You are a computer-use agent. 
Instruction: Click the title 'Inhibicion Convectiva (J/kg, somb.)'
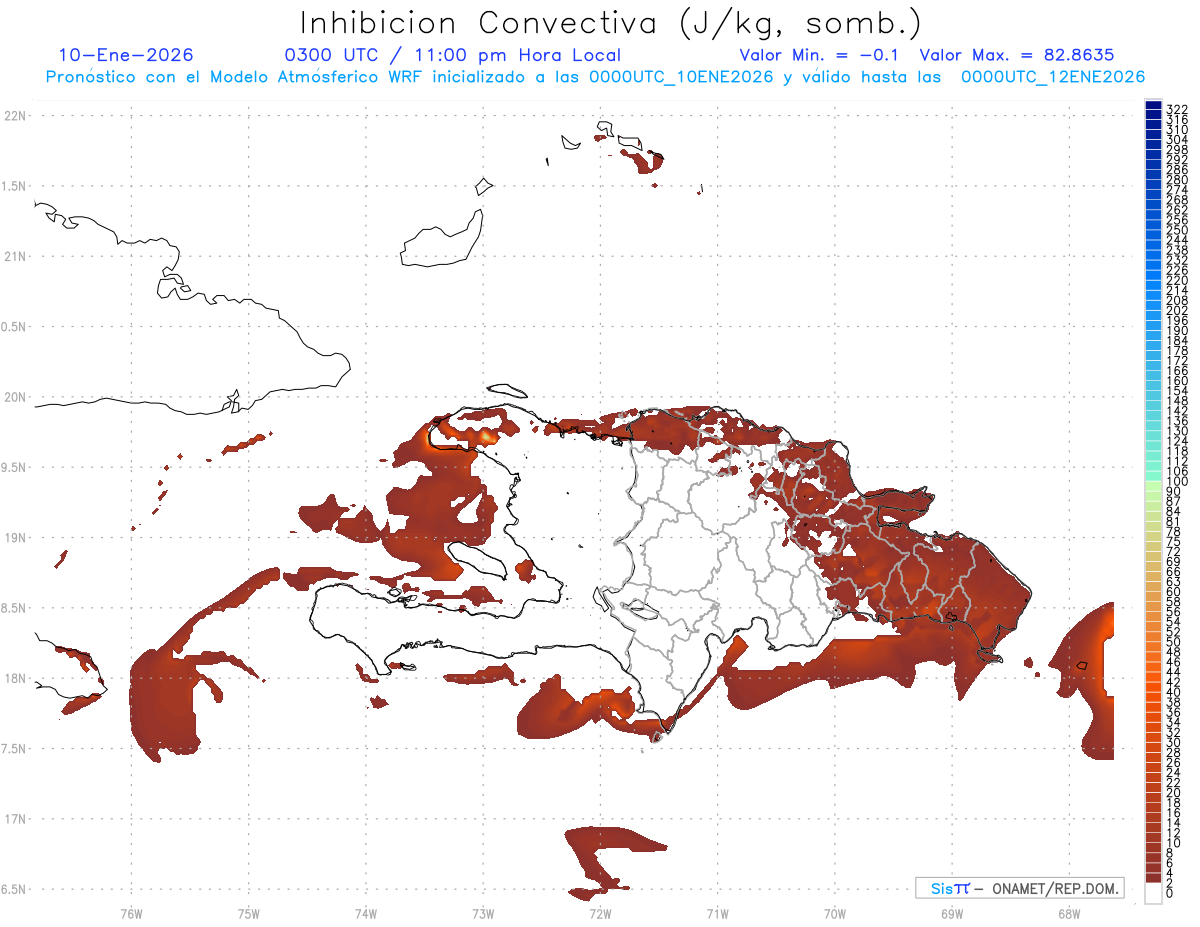pyautogui.click(x=611, y=23)
